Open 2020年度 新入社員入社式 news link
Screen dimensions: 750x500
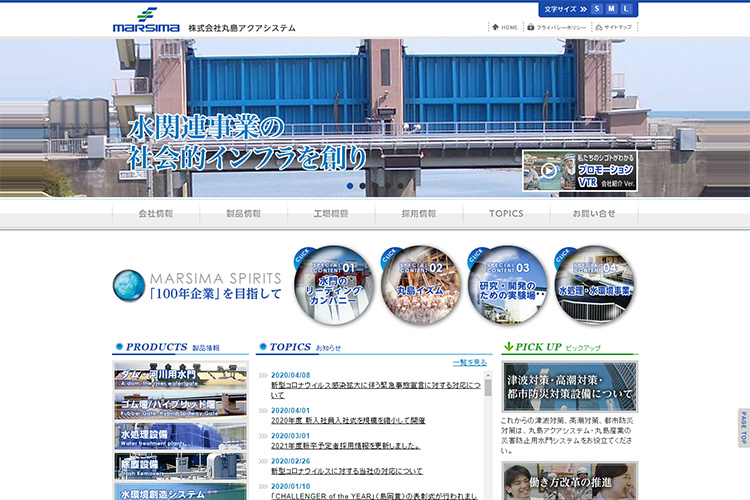pos(348,420)
